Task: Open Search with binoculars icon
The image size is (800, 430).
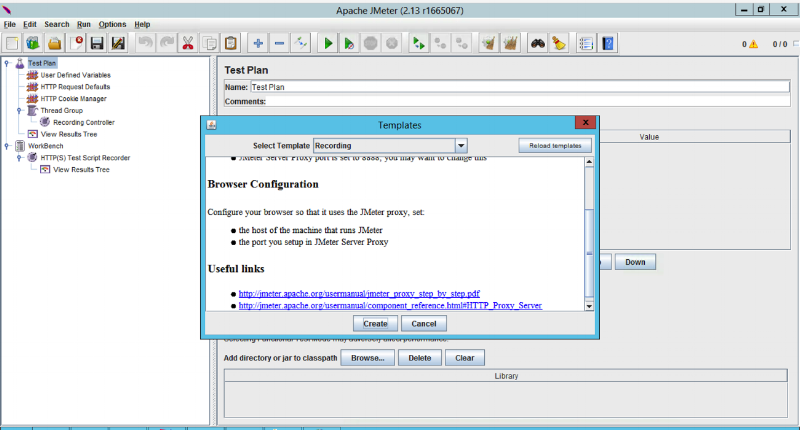Action: [538, 43]
